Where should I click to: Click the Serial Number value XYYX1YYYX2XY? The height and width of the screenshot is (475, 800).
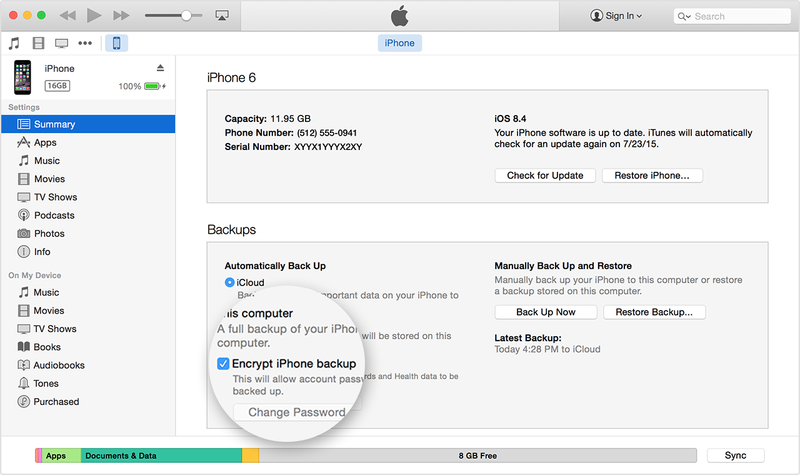click(x=328, y=147)
